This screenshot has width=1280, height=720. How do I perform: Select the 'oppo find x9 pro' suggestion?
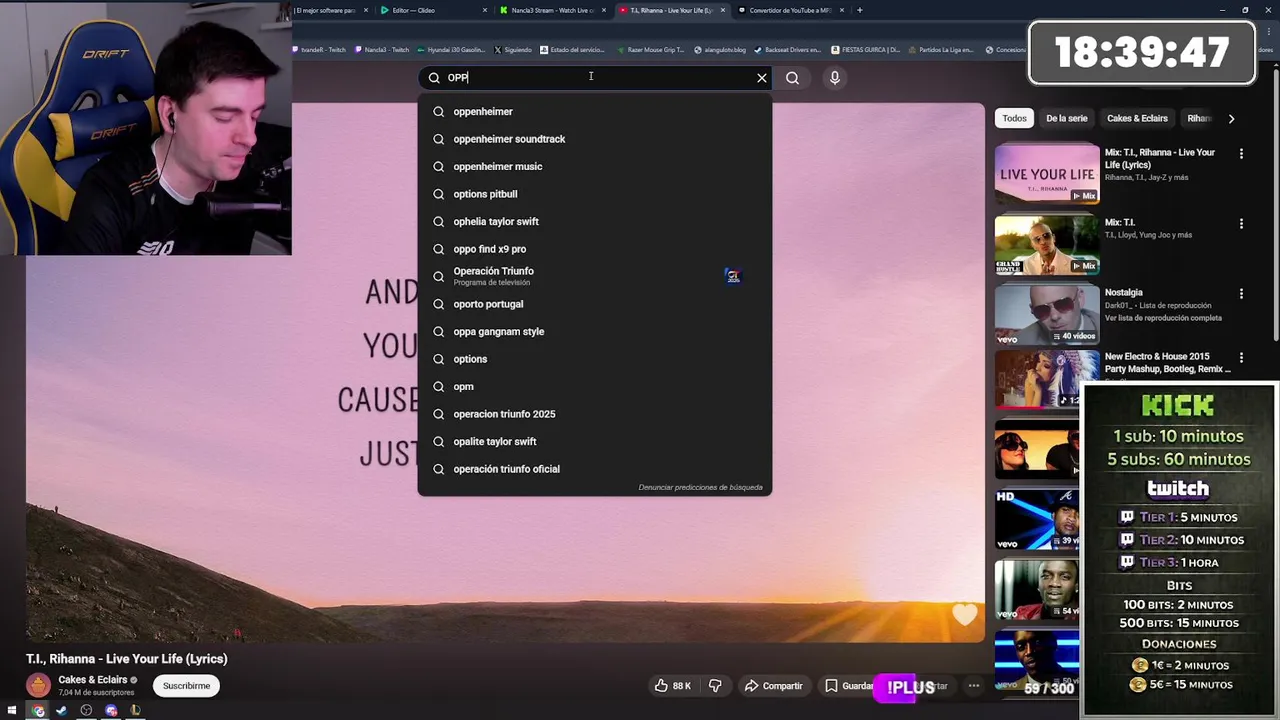(x=595, y=249)
